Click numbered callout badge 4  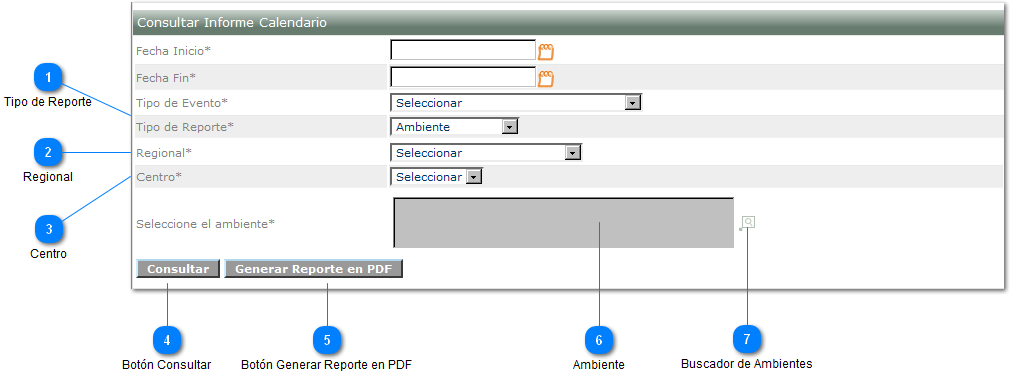167,340
